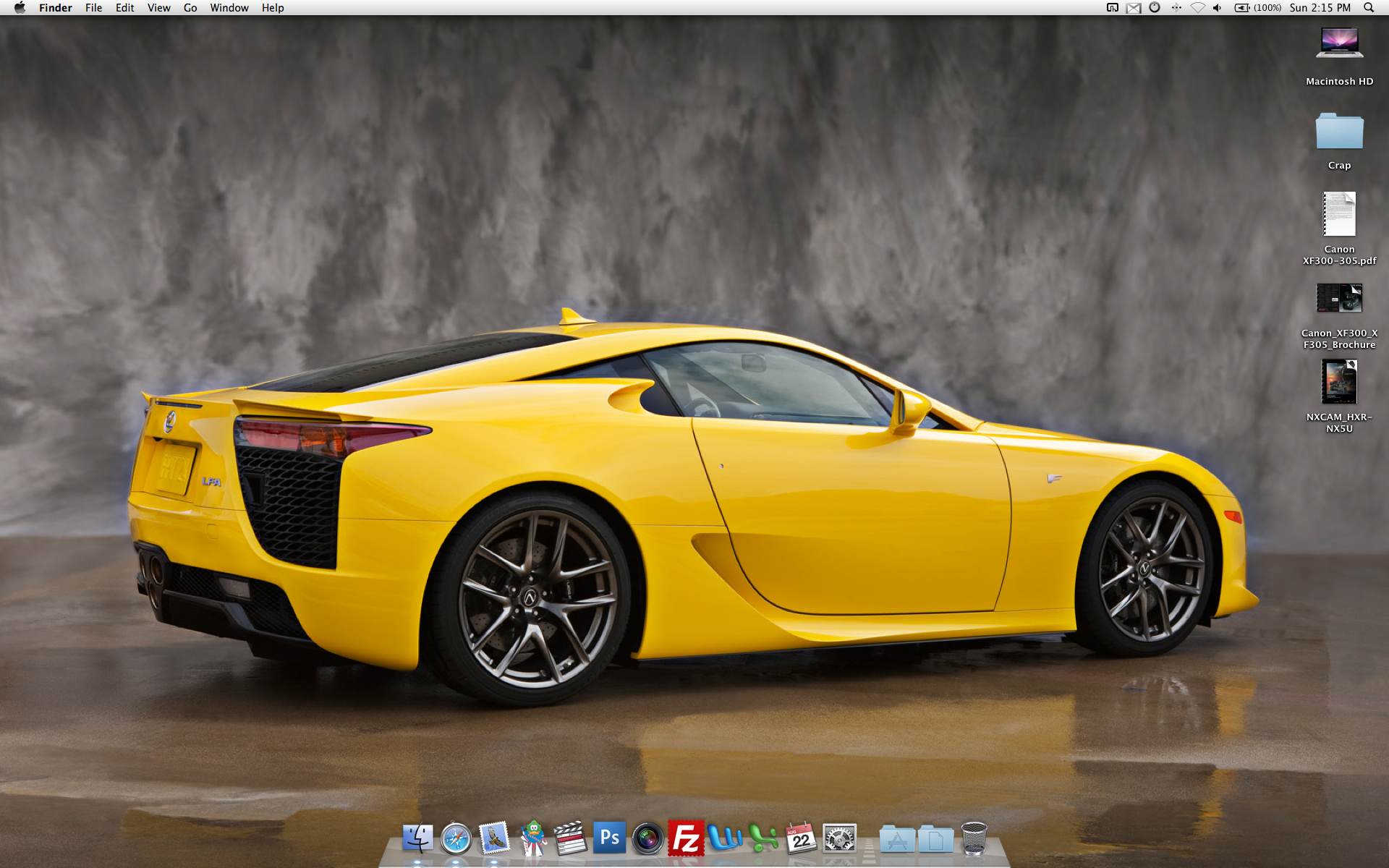This screenshot has height=868, width=1389.
Task: Open the Go menu
Action: (190, 8)
